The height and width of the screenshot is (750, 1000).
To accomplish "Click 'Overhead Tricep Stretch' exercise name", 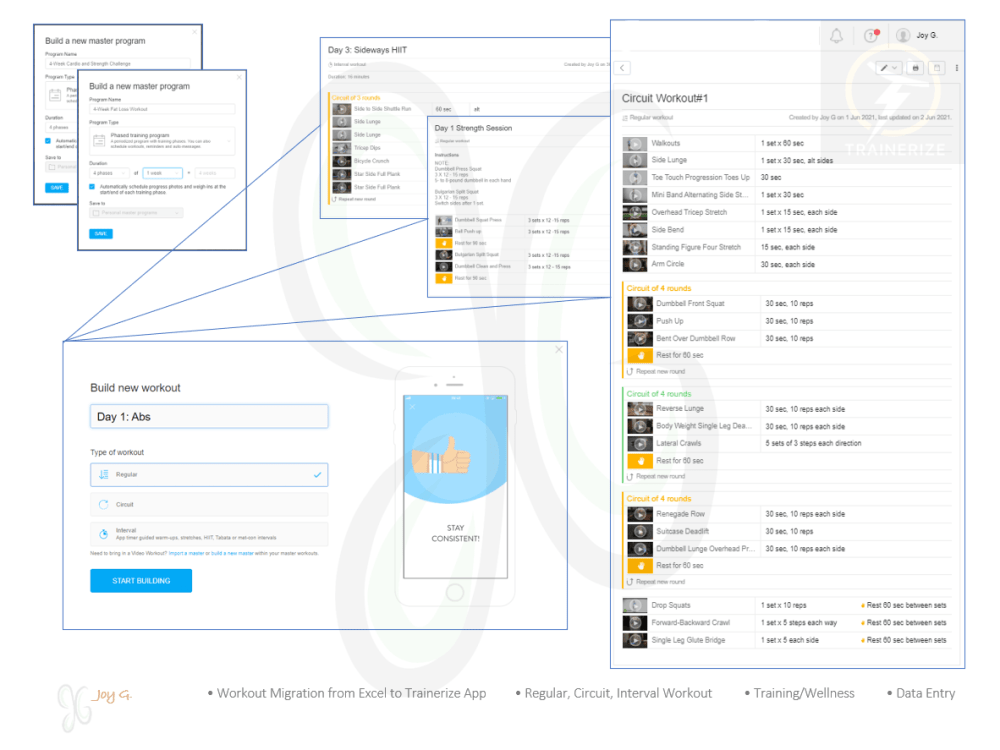I will tap(689, 212).
